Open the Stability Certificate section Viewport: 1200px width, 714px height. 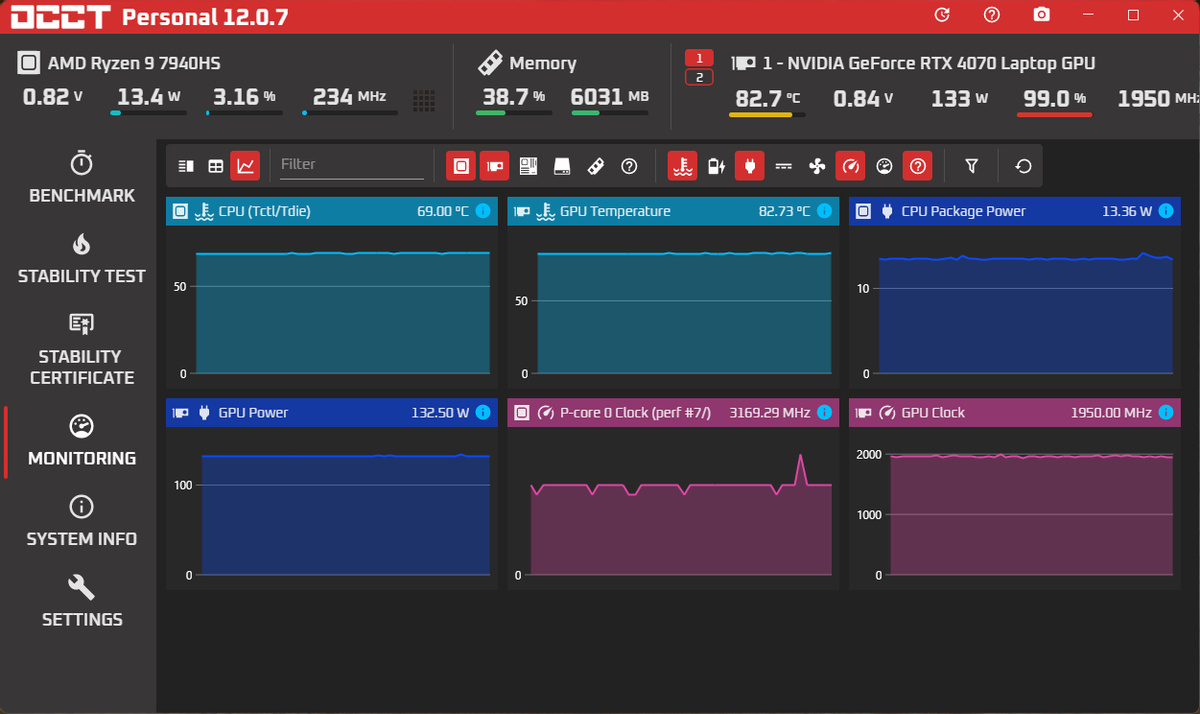pyautogui.click(x=82, y=349)
